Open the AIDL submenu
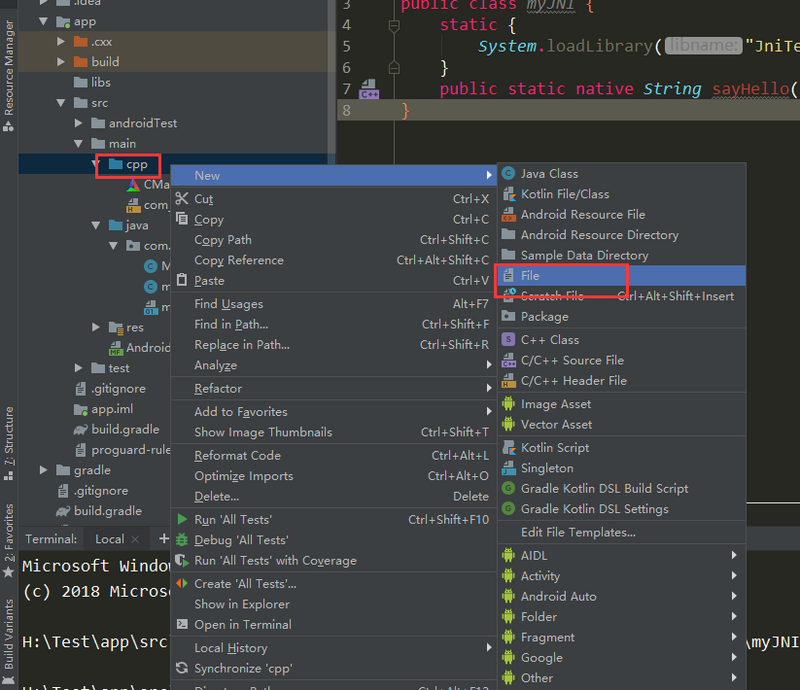Image resolution: width=800 pixels, height=690 pixels. point(621,555)
